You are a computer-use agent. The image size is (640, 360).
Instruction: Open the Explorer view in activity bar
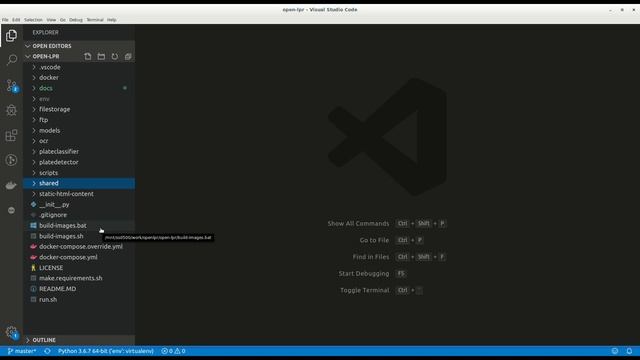pos(11,36)
